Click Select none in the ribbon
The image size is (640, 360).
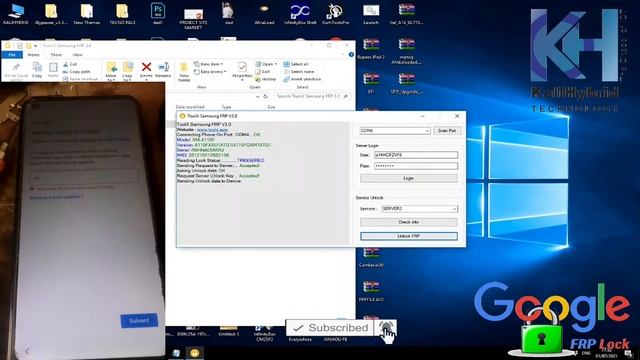coord(299,72)
